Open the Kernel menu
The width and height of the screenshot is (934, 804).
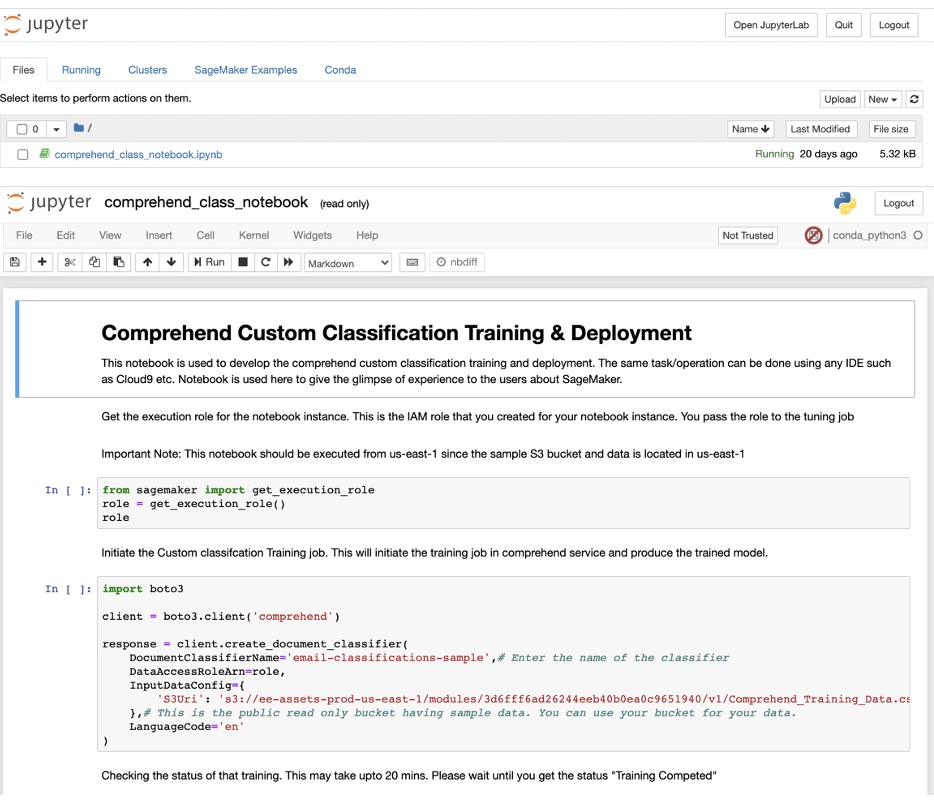pos(254,235)
